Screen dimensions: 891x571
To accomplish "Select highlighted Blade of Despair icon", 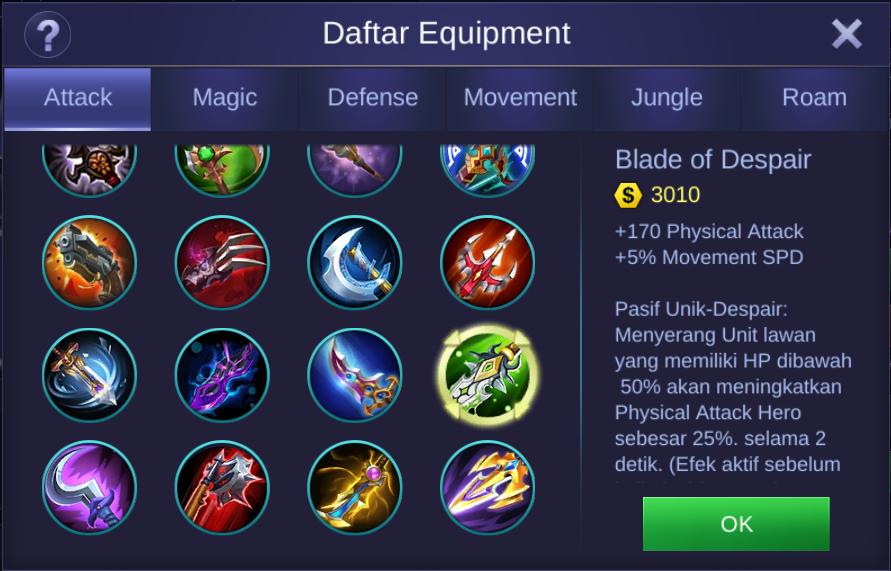I will coord(488,375).
